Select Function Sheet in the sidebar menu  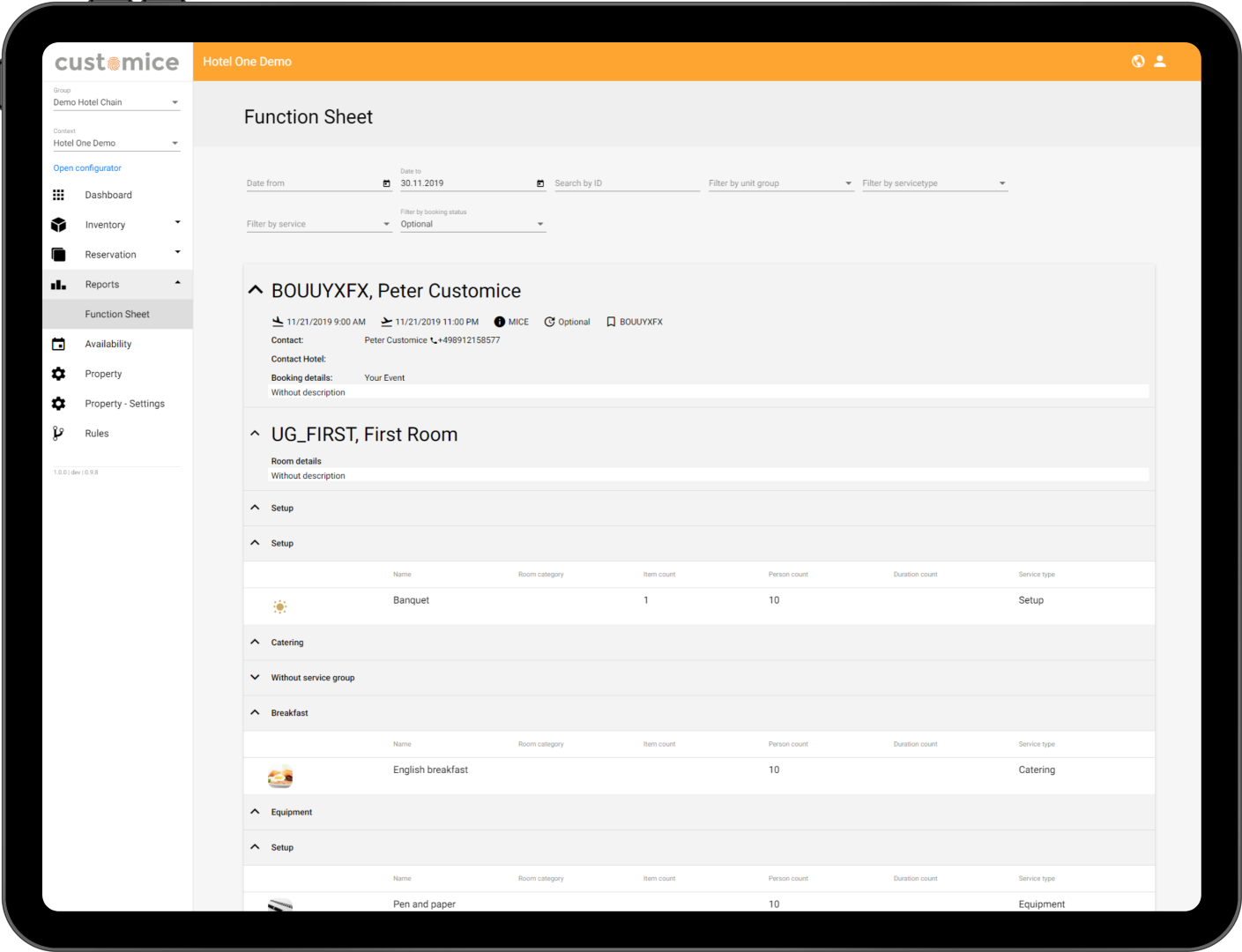tap(117, 314)
